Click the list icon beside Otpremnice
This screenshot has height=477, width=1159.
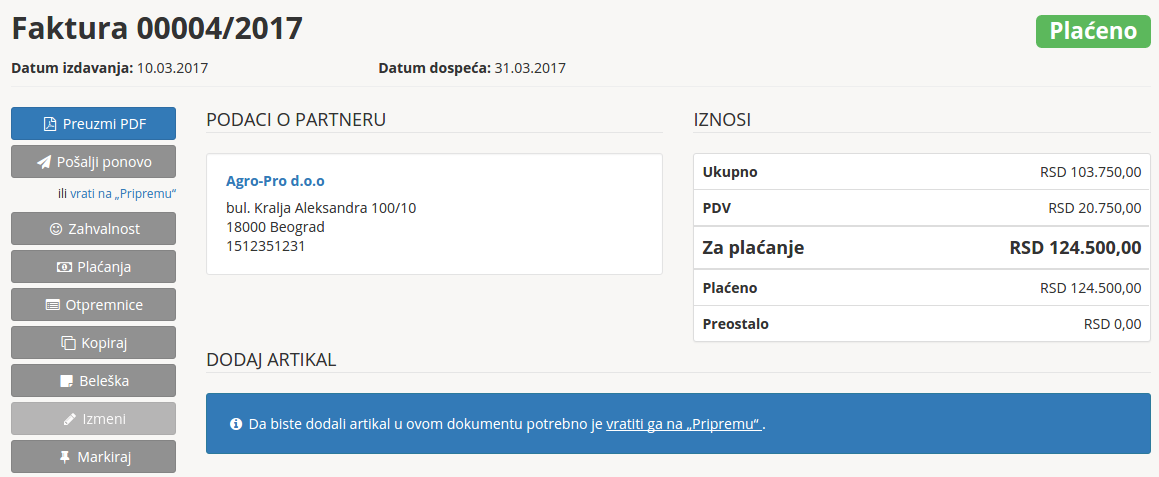coord(53,305)
